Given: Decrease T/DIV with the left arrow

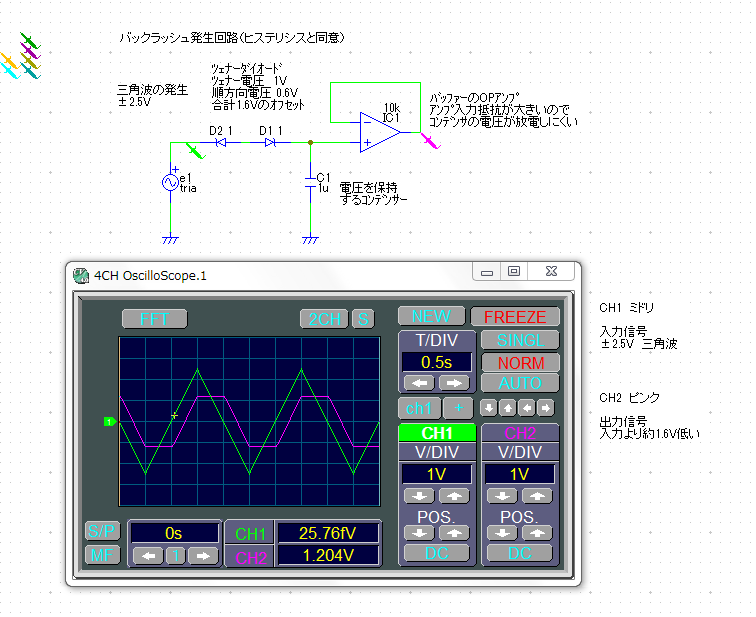Looking at the screenshot, I should tap(419, 383).
